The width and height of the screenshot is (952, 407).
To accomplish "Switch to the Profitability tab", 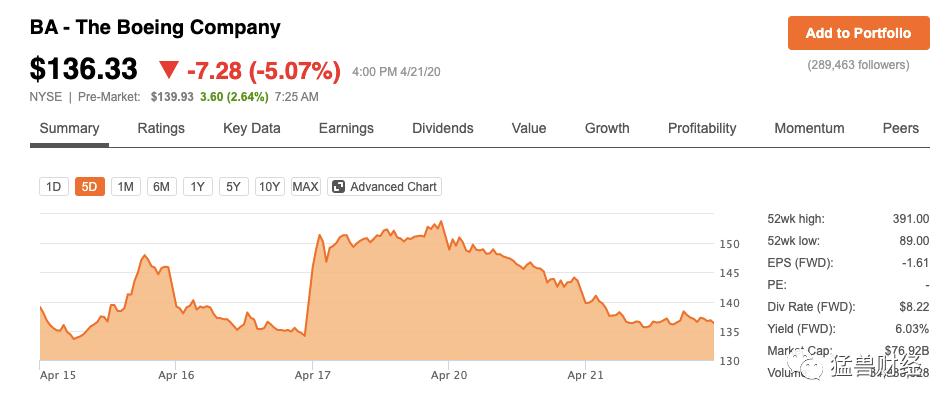I will click(x=702, y=128).
